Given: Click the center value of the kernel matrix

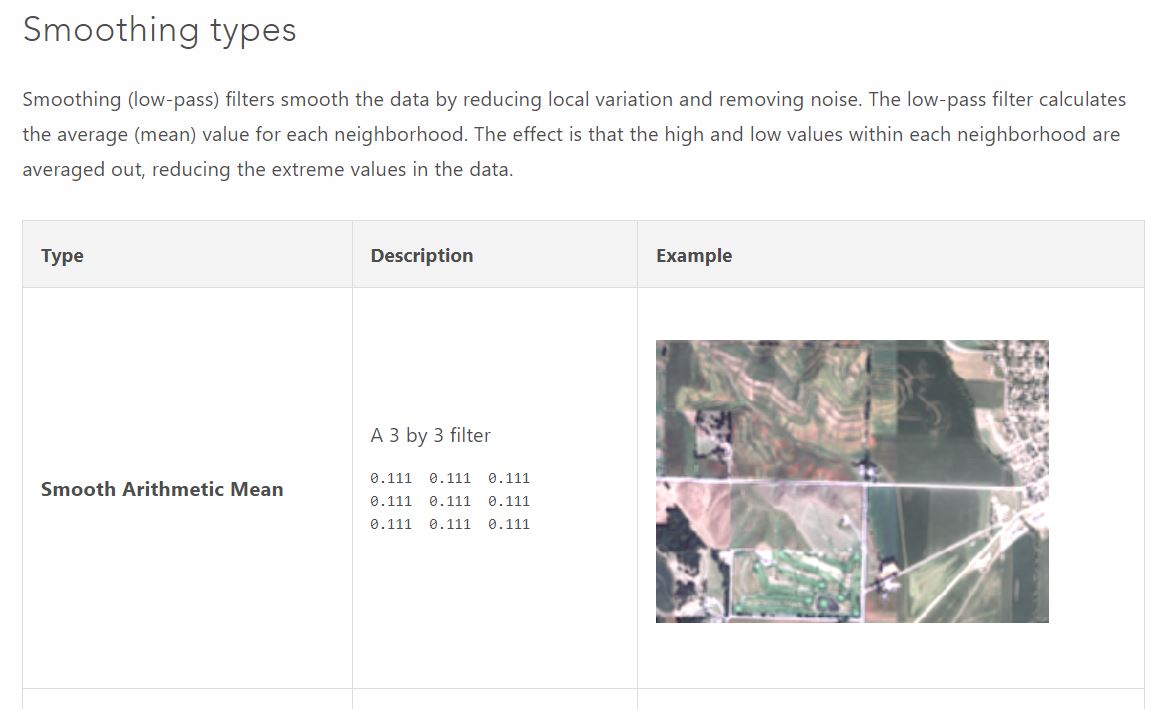Looking at the screenshot, I should coord(449,501).
